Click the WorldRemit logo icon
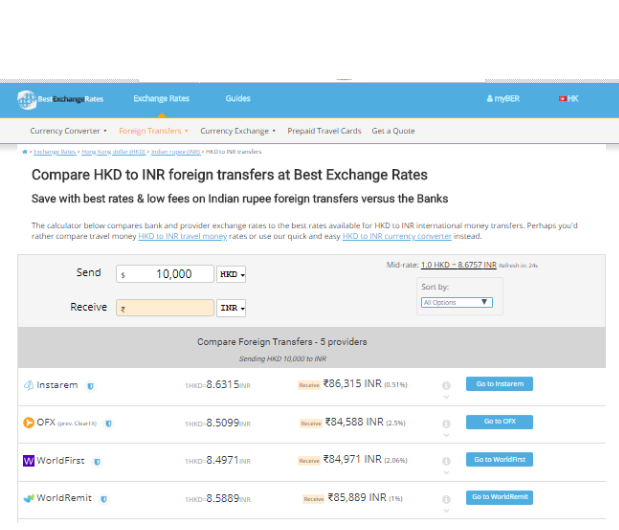 (28, 498)
